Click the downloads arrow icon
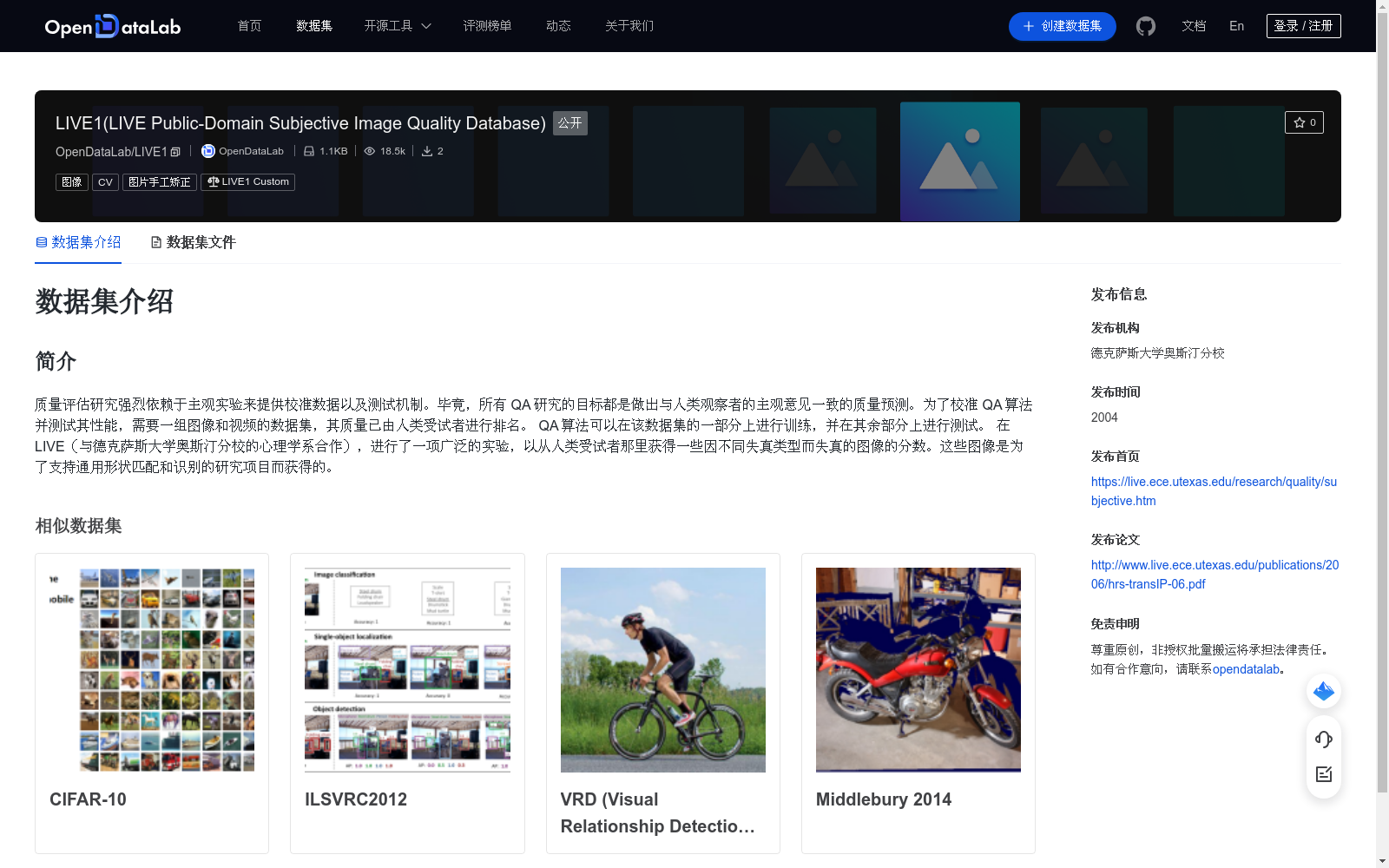 click(x=427, y=151)
